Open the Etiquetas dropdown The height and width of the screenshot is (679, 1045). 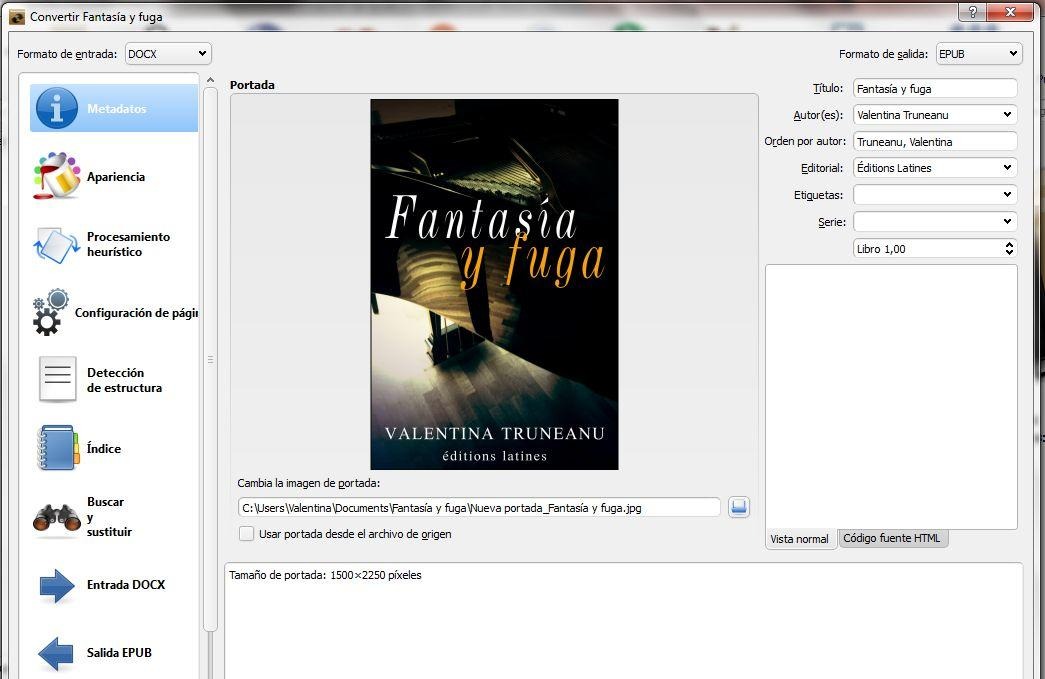click(x=1006, y=195)
